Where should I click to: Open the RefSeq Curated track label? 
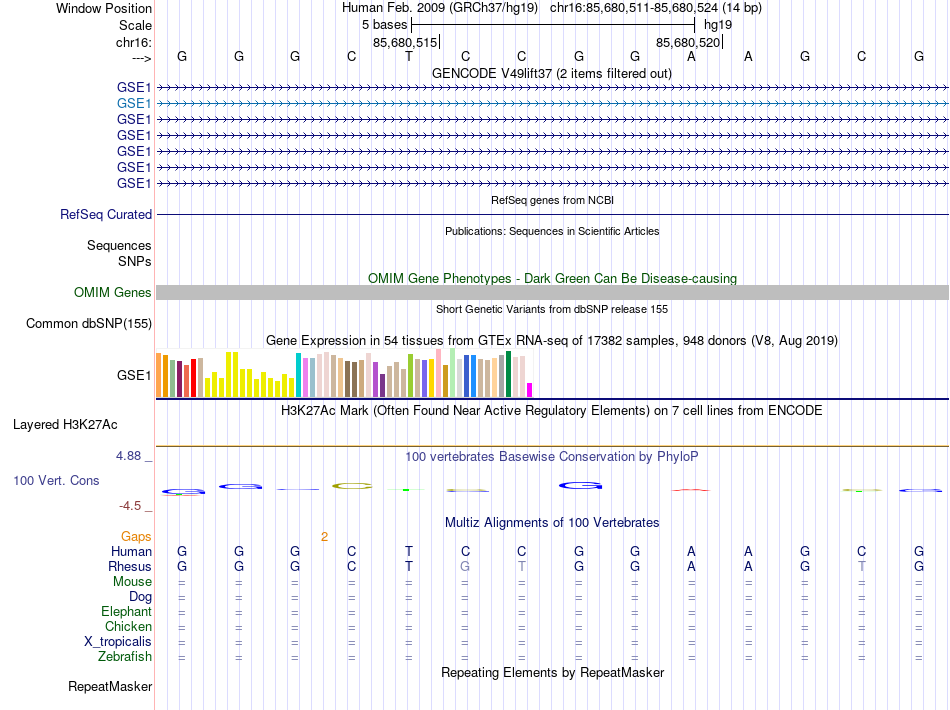[106, 214]
